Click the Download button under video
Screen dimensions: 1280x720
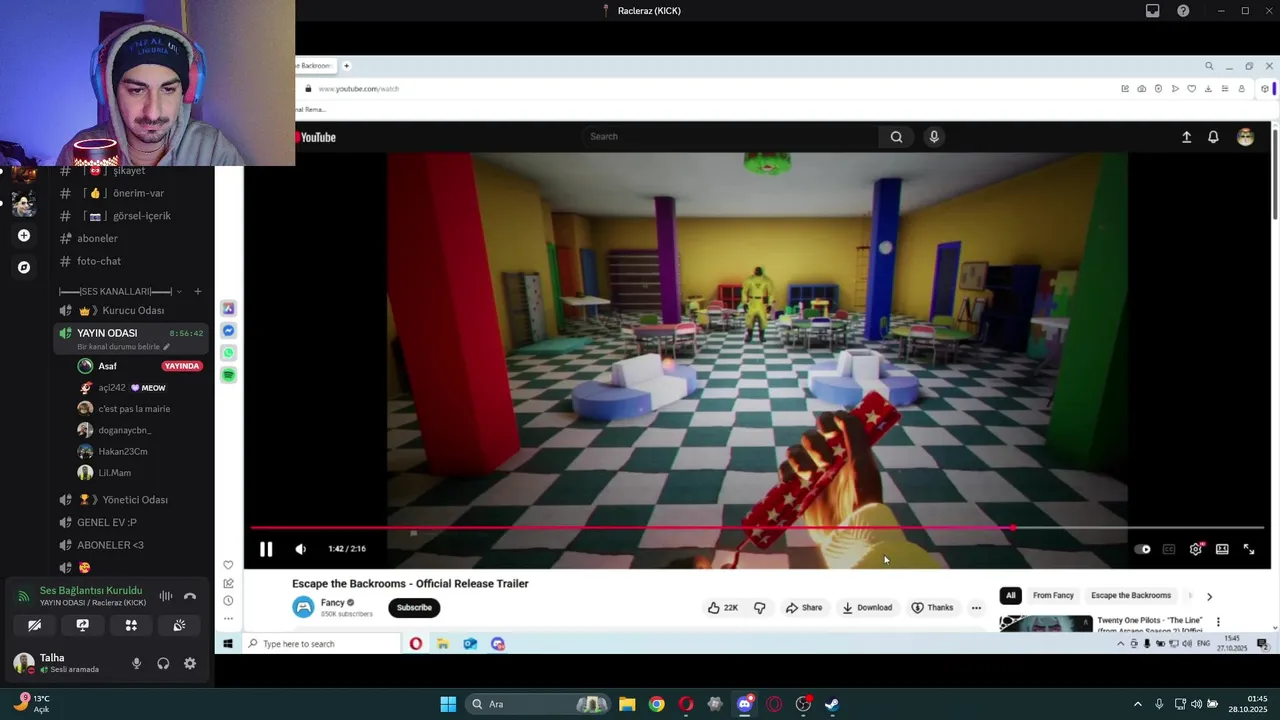pos(867,608)
